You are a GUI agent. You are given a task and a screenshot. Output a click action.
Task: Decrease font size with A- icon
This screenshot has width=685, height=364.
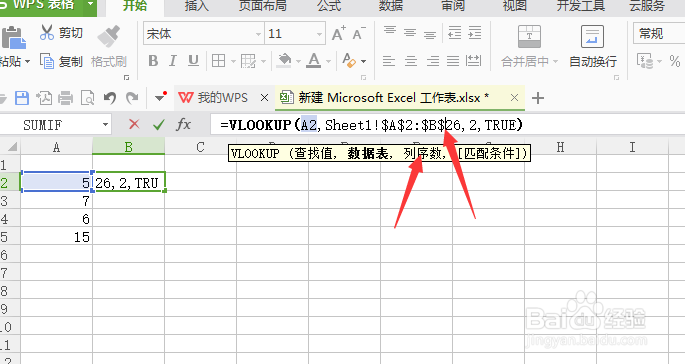pyautogui.click(x=359, y=34)
